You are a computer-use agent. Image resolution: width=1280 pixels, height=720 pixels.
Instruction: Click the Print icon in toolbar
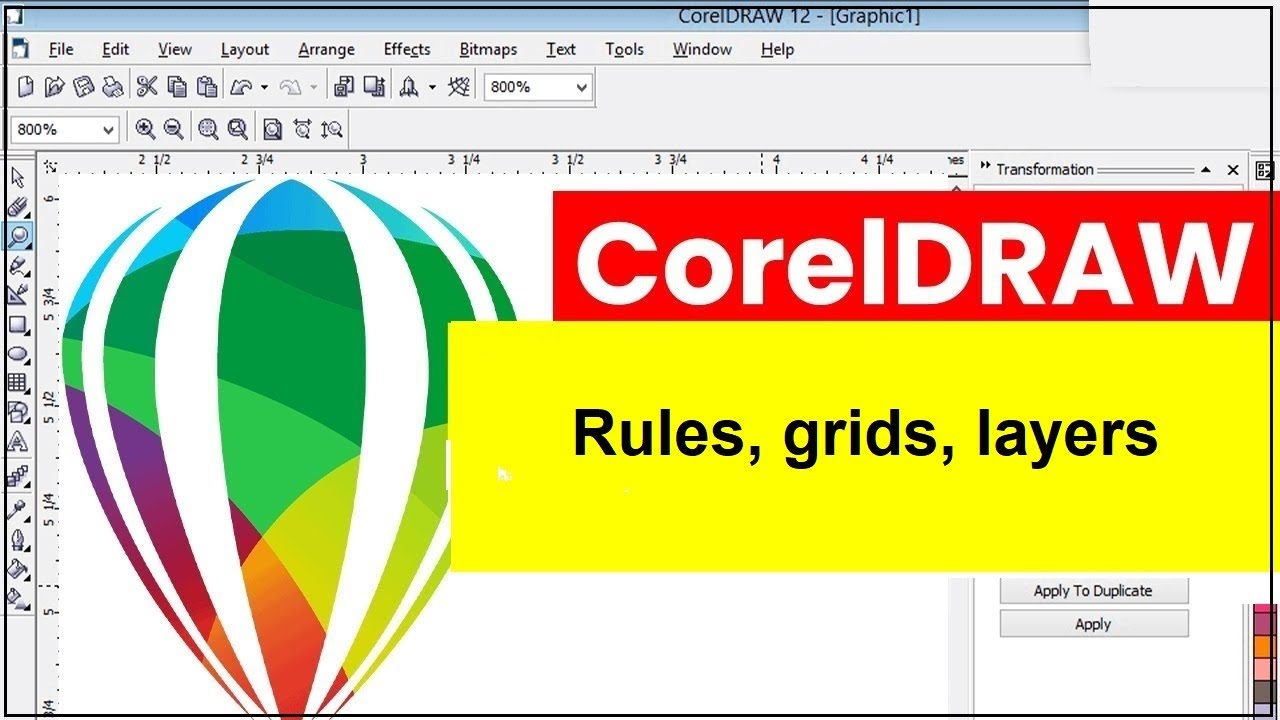pyautogui.click(x=113, y=88)
